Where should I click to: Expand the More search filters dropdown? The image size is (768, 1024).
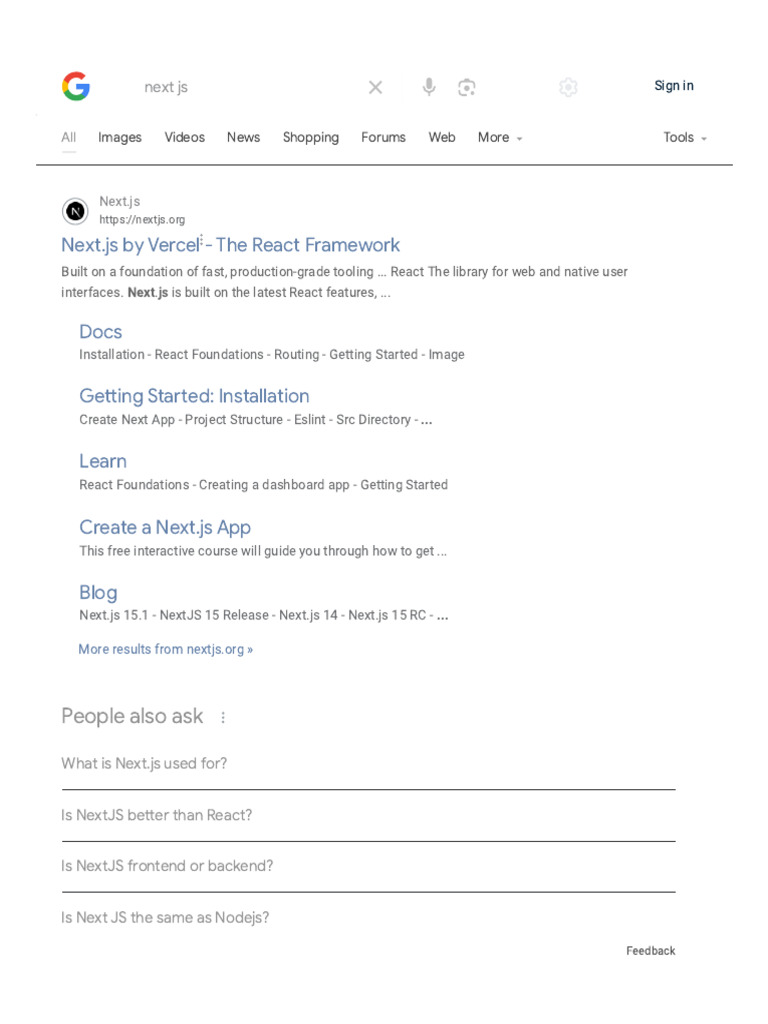pyautogui.click(x=500, y=138)
